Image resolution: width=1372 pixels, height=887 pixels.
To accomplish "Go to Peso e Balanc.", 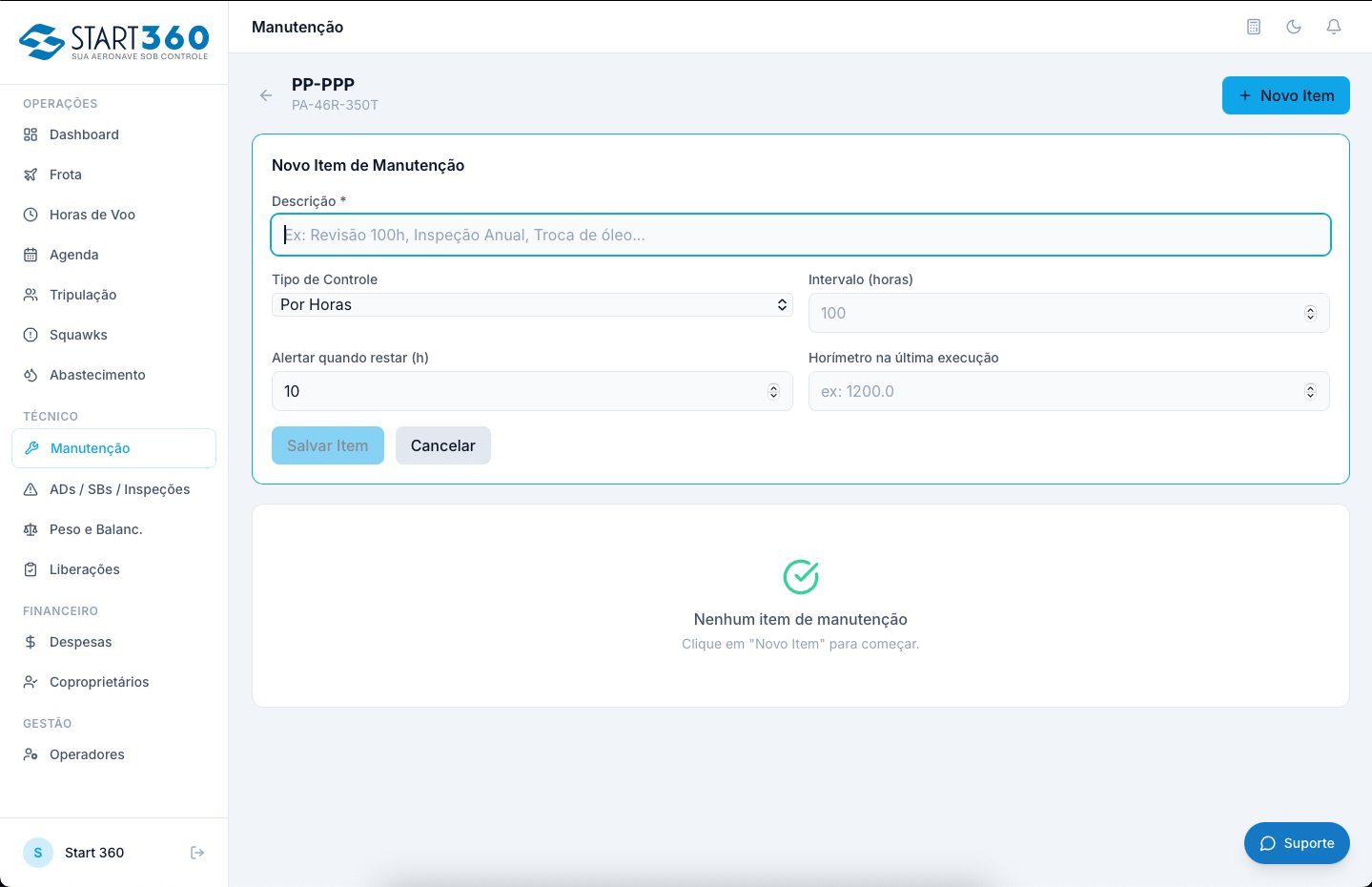I will [113, 529].
